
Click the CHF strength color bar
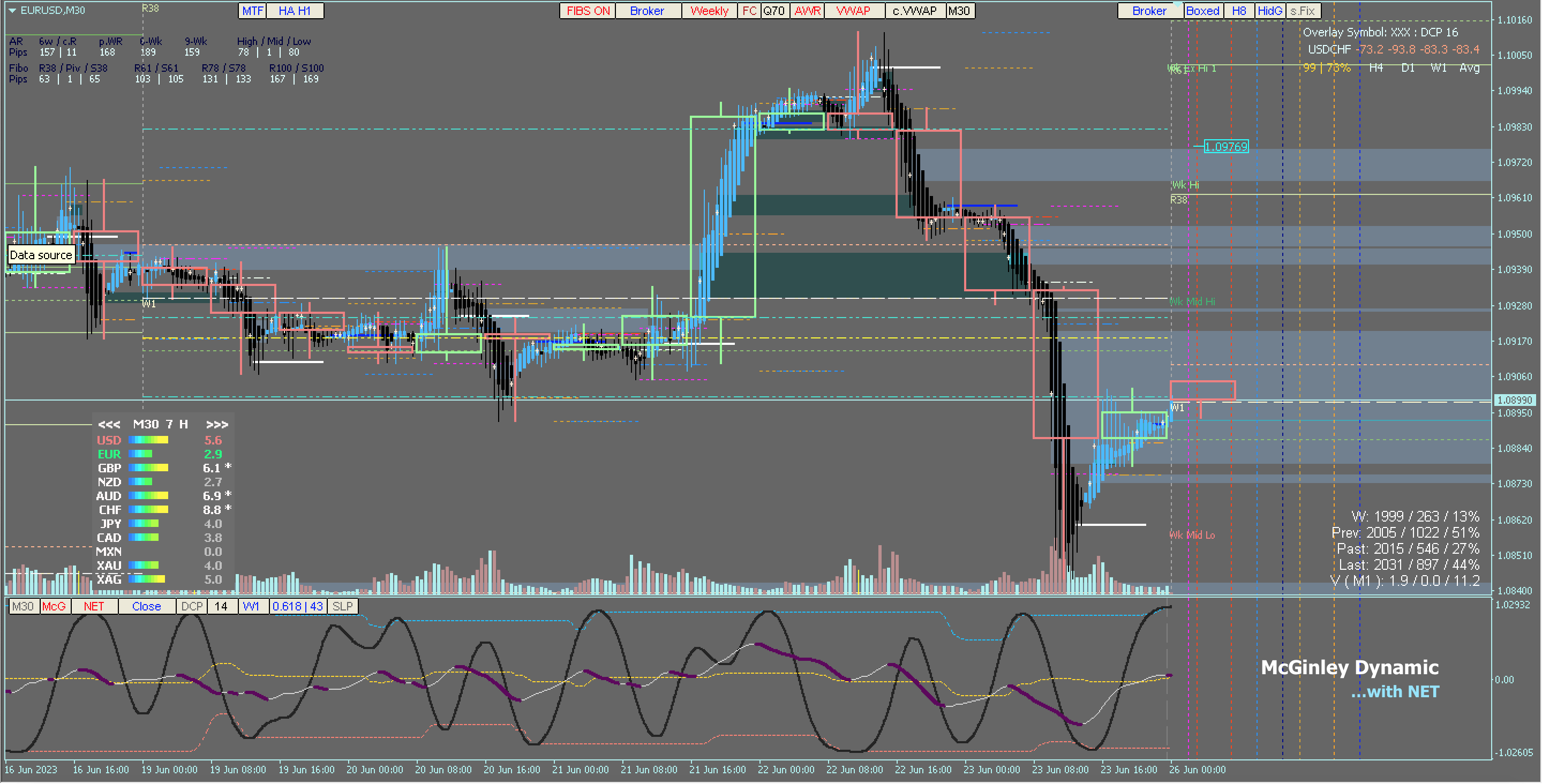148,510
